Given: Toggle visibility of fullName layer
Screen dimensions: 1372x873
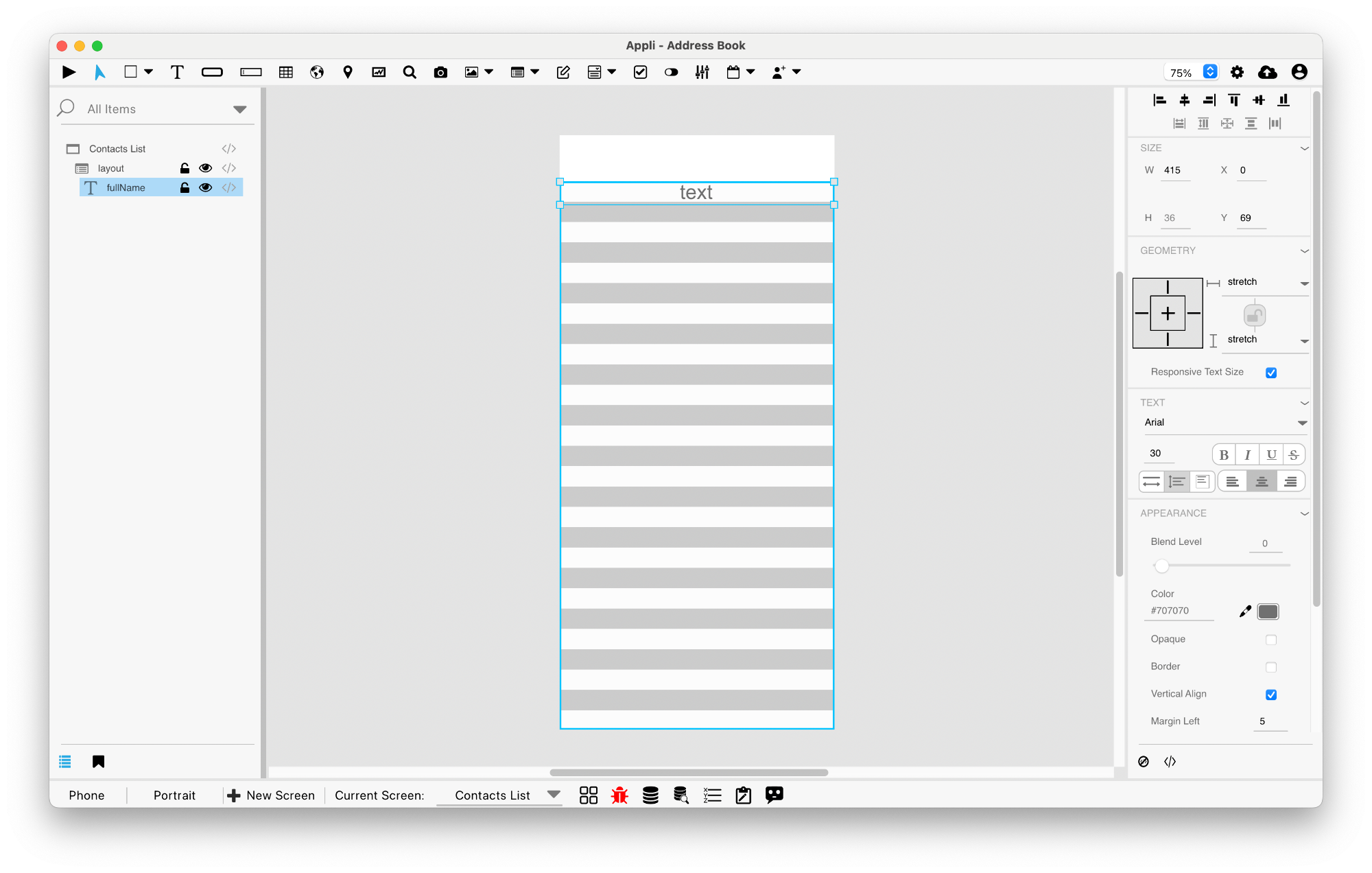Looking at the screenshot, I should click(x=205, y=188).
